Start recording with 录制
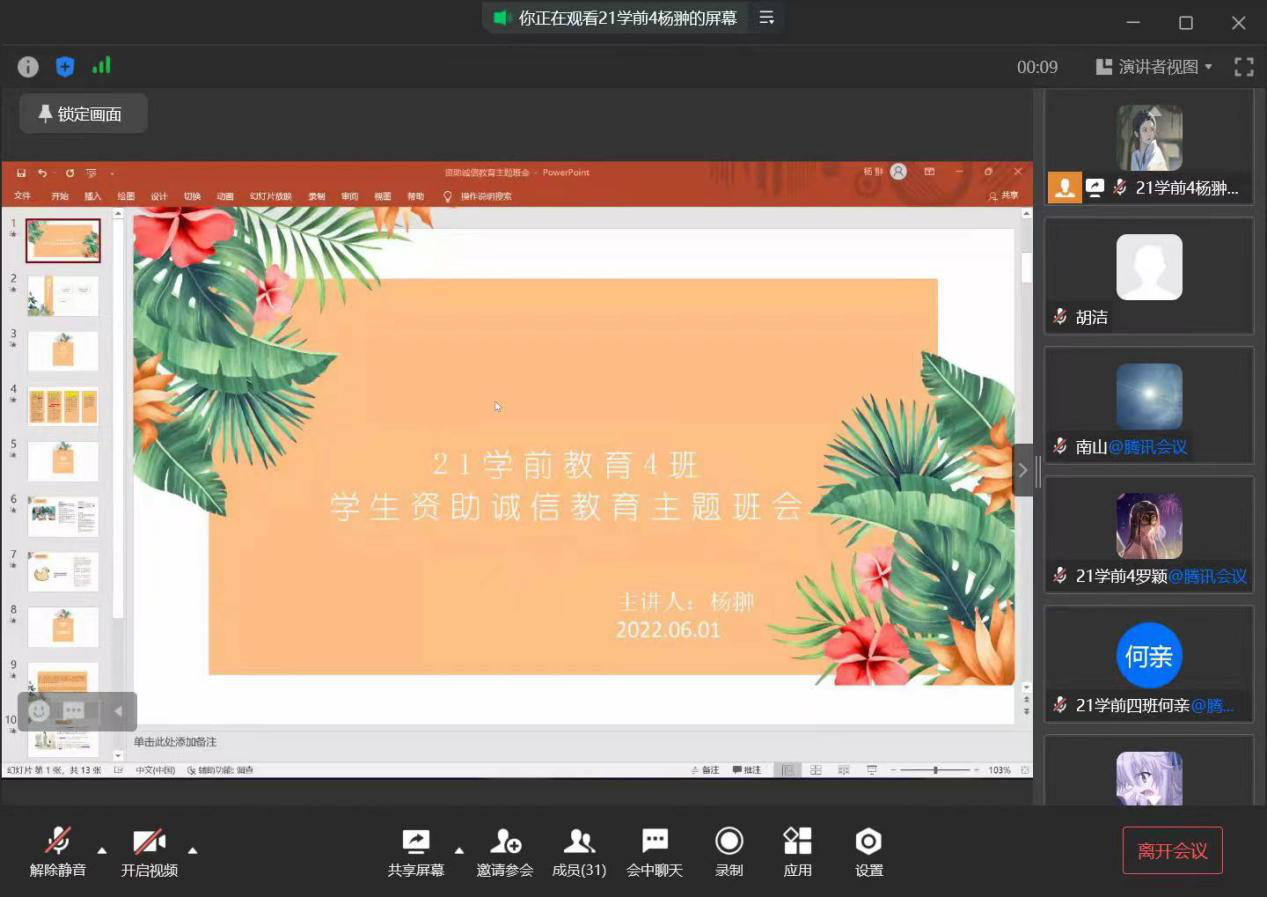Image resolution: width=1267 pixels, height=897 pixels. pyautogui.click(x=729, y=852)
